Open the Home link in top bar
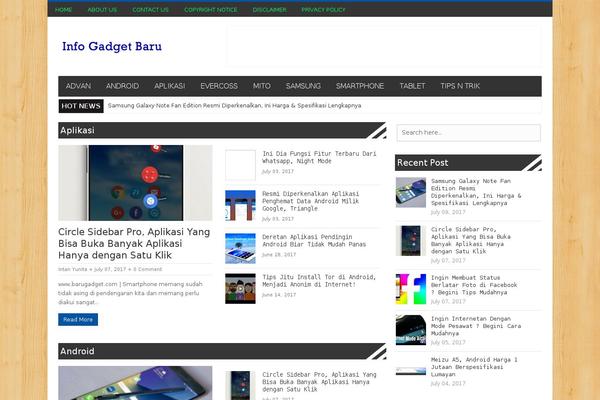The height and width of the screenshot is (400, 600). (x=63, y=10)
